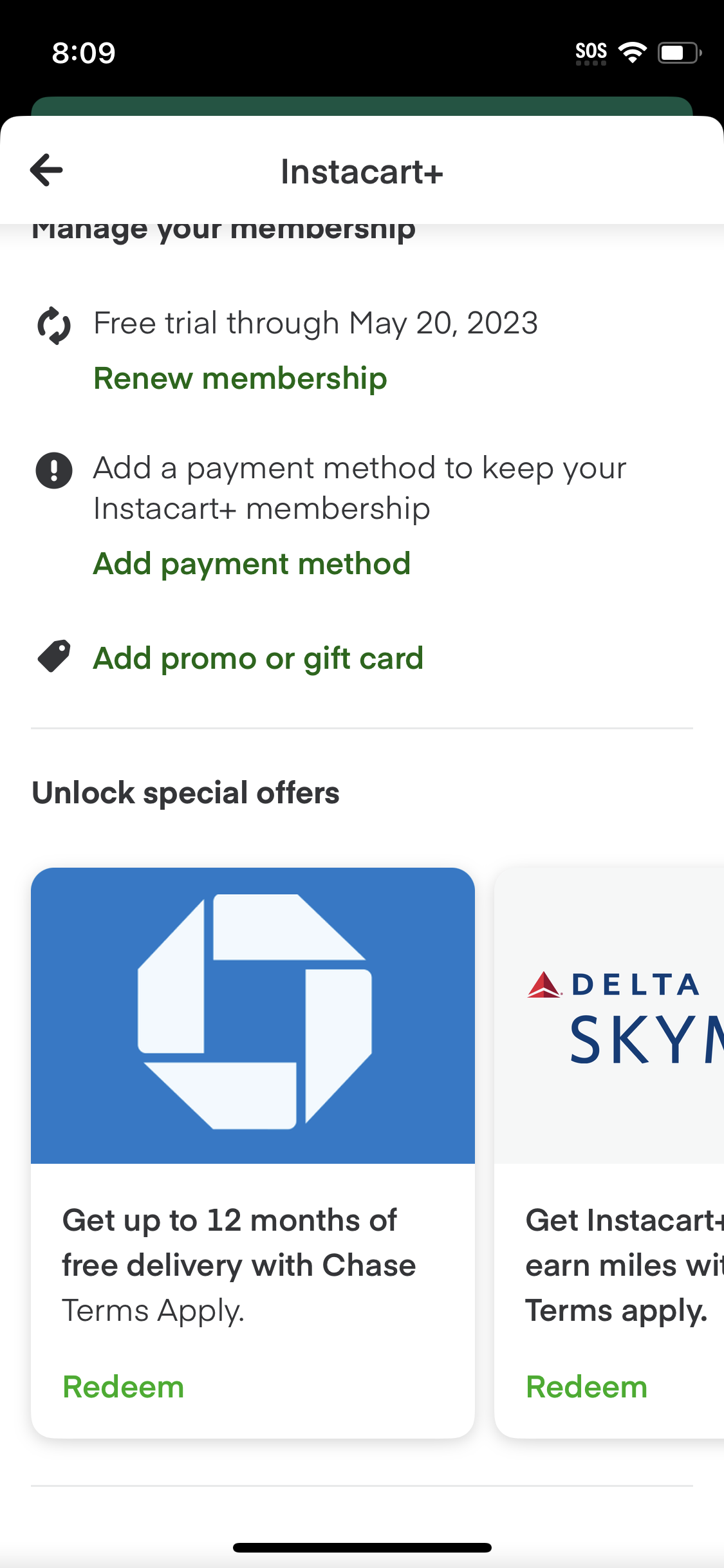This screenshot has height=1568, width=724.
Task: Tap the SOS status indicator
Action: point(591,53)
